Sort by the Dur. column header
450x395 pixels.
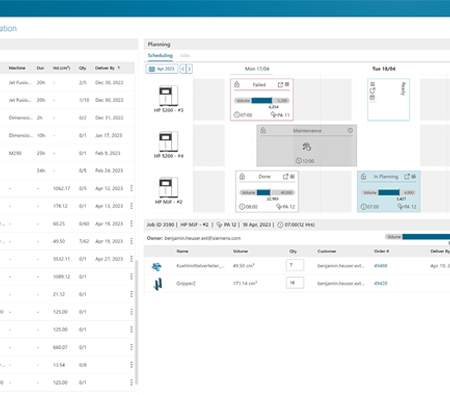(40, 68)
